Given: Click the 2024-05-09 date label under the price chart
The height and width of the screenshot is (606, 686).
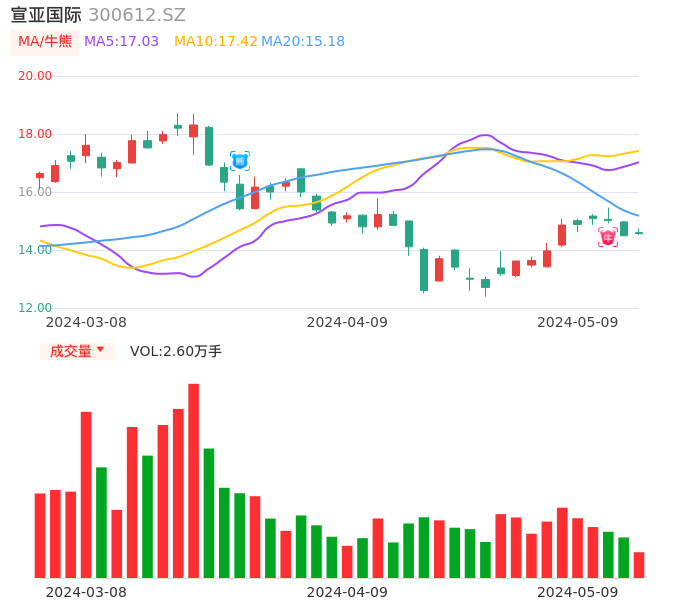Looking at the screenshot, I should pos(578,322).
